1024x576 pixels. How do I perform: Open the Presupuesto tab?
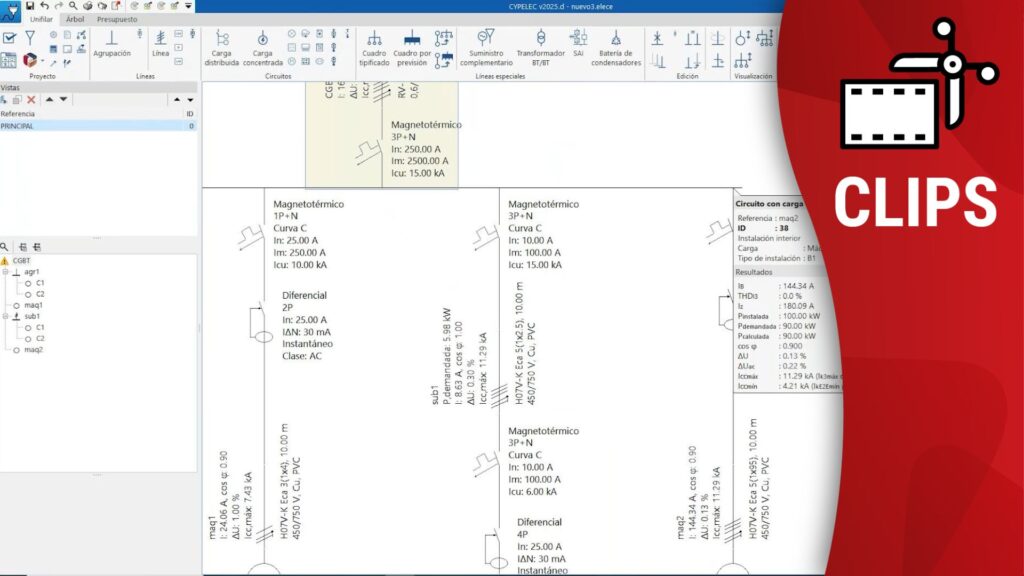tap(117, 19)
